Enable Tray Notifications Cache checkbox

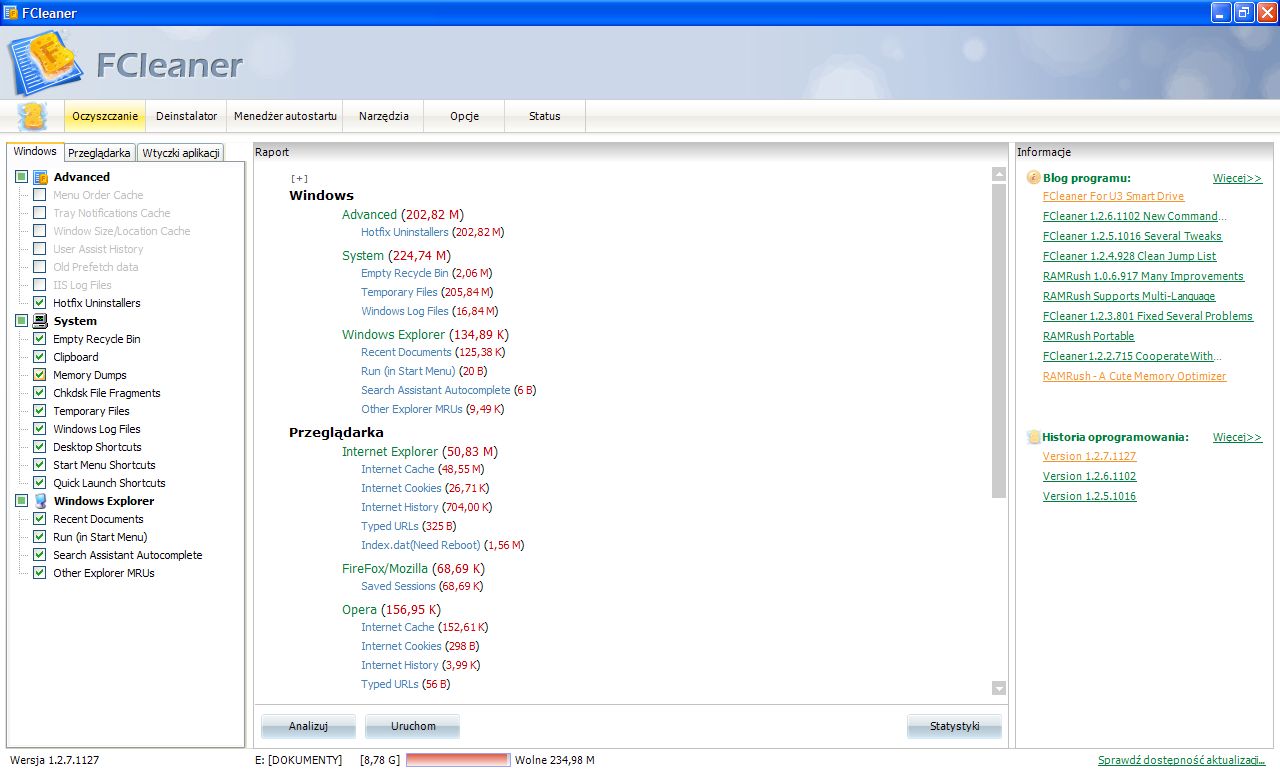click(x=39, y=213)
